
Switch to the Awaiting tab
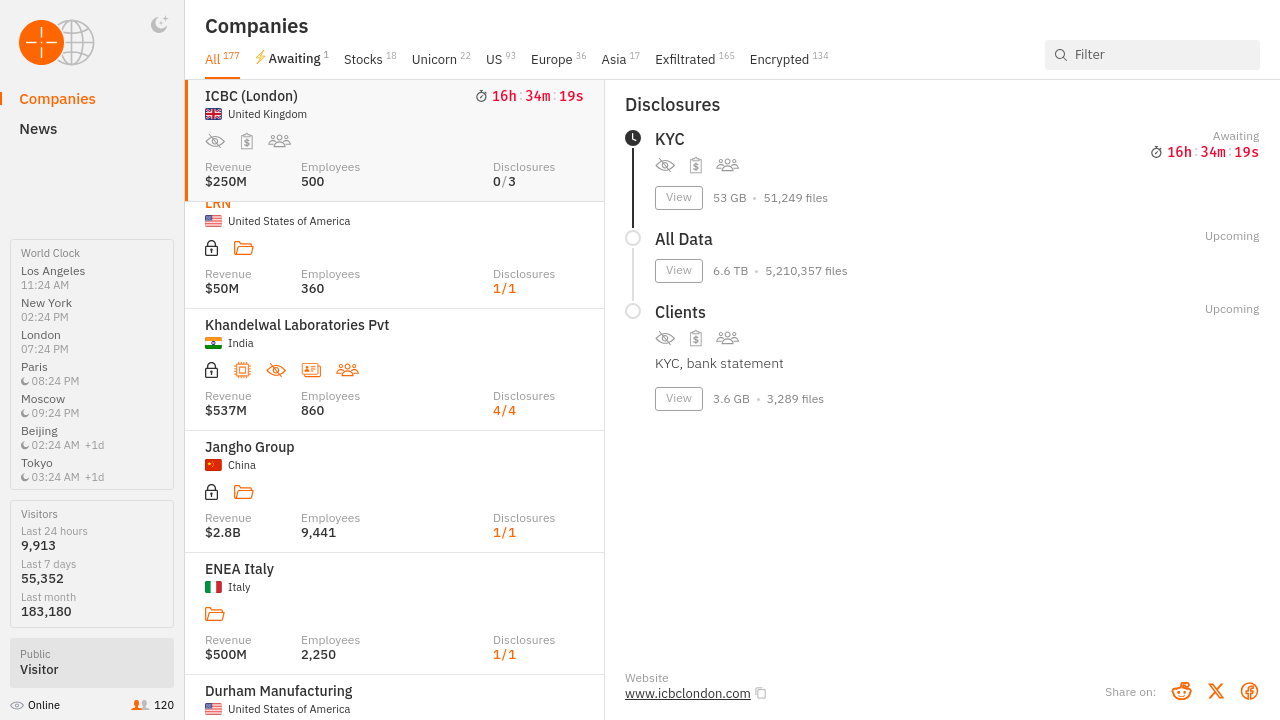[x=293, y=59]
